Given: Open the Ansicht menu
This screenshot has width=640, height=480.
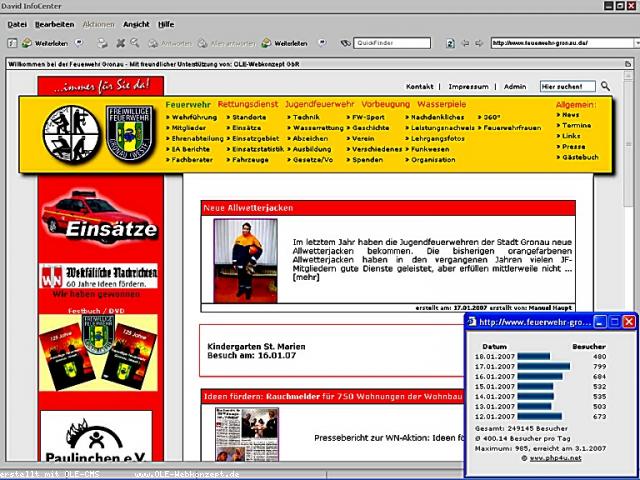Looking at the screenshot, I should coord(136,23).
